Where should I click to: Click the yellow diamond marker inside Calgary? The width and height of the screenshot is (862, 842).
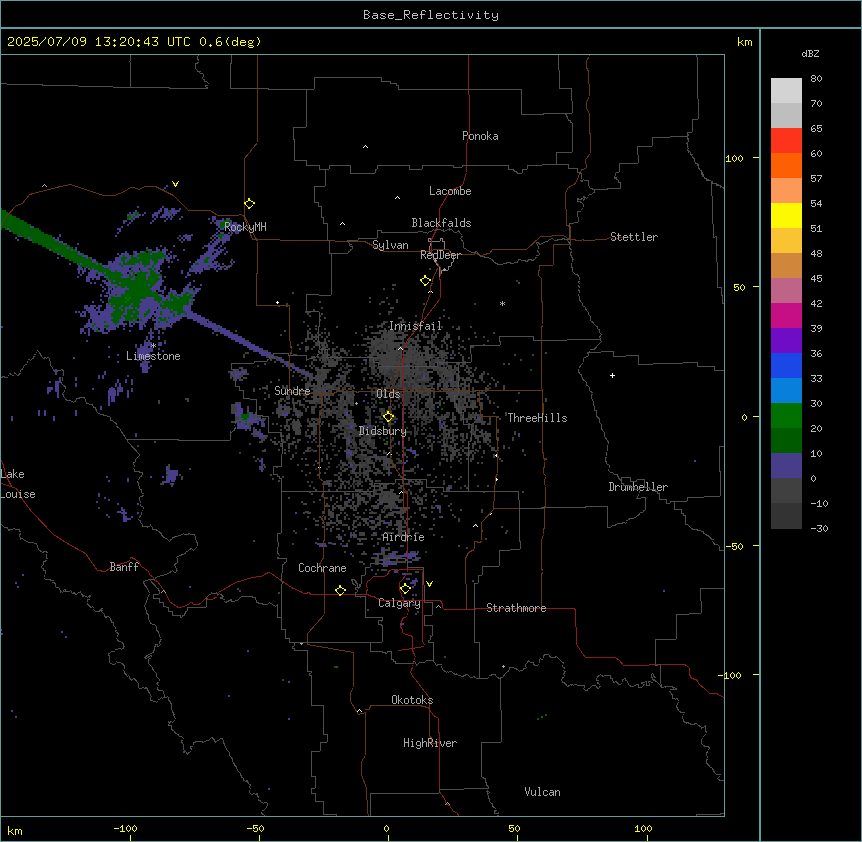405,589
